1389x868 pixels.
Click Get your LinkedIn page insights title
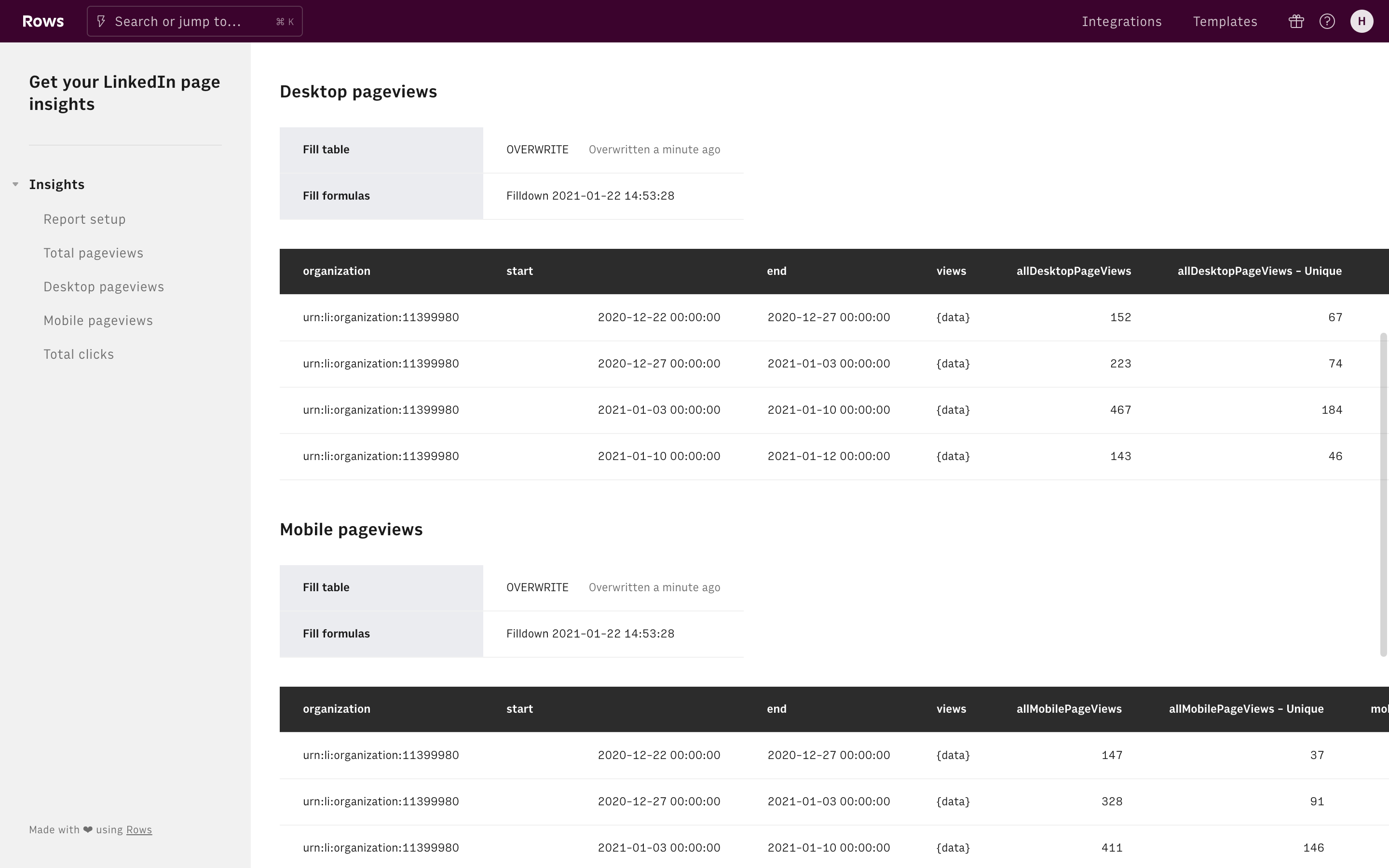coord(124,93)
